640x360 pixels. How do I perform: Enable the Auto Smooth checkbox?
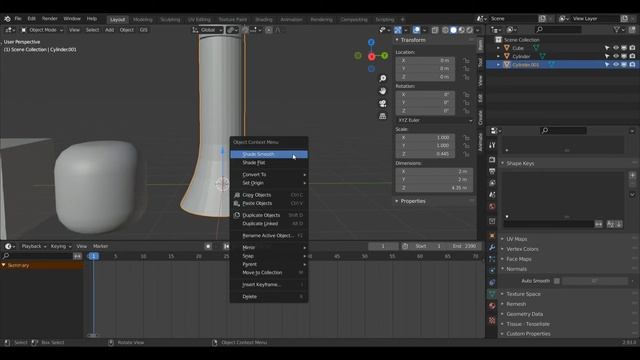coord(557,281)
